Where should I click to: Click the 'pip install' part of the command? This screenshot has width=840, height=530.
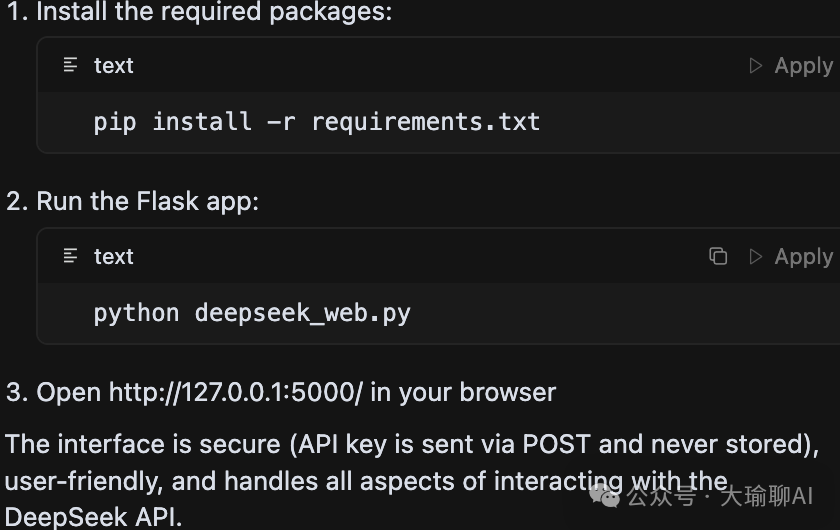tap(172, 122)
